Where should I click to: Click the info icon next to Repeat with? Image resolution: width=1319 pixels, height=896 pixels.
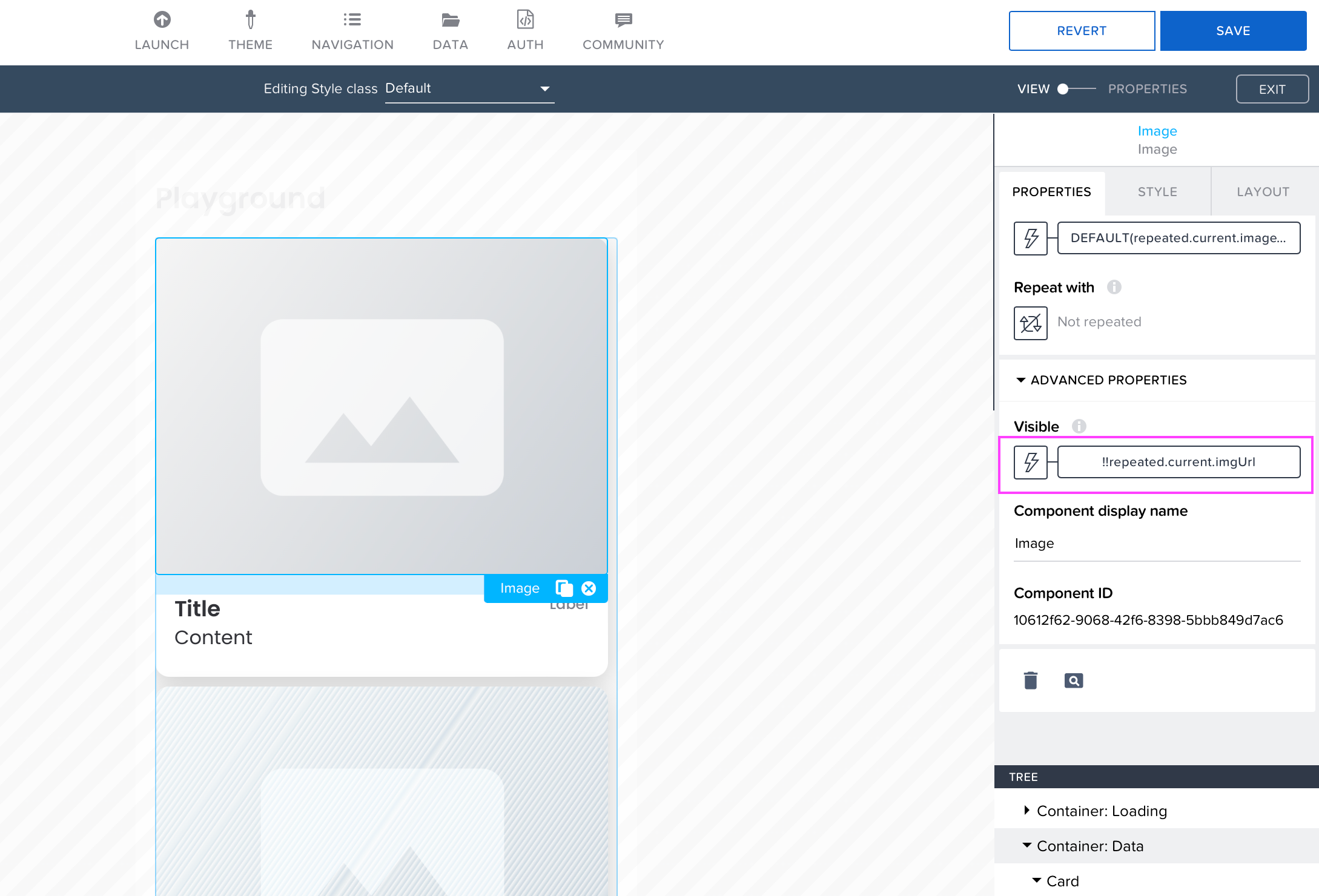[1114, 287]
